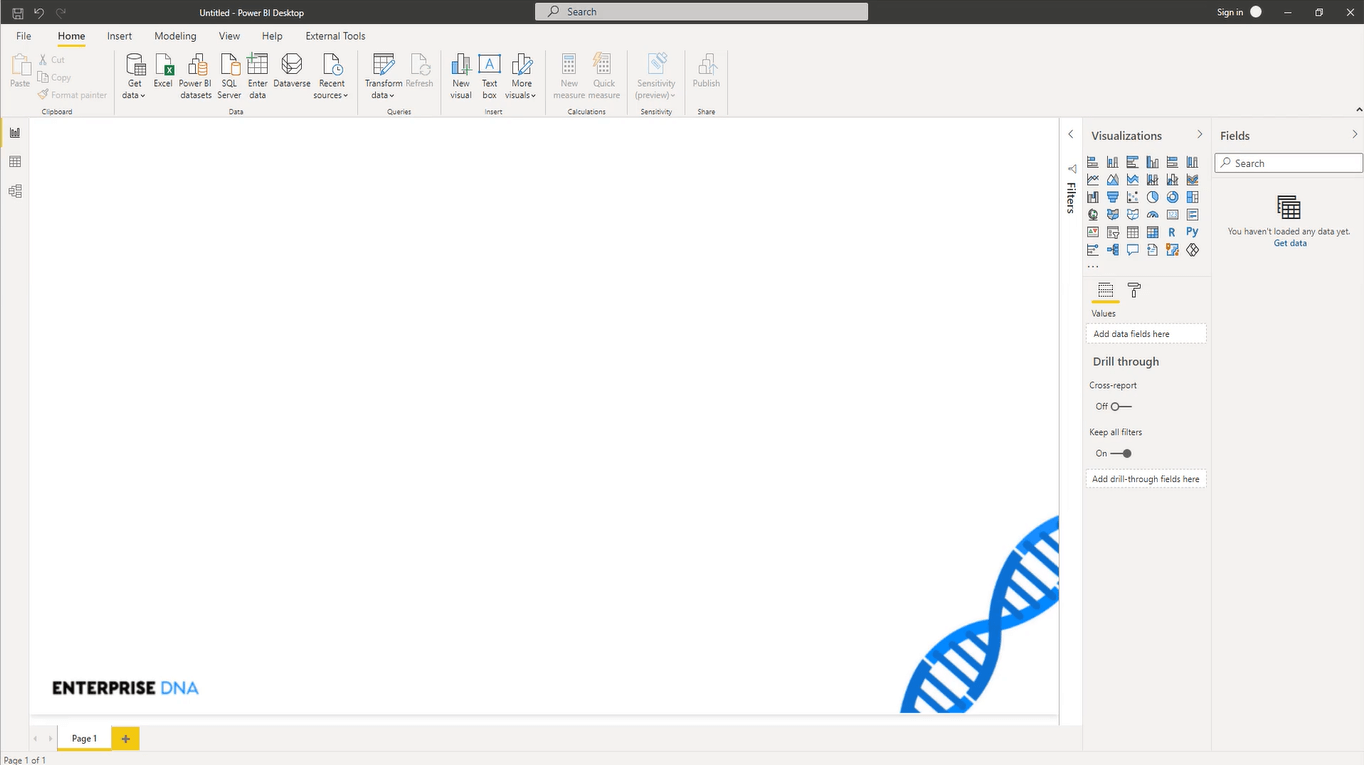Pick the Map globe visualization
Screen dimensions: 1364x765
(1093, 215)
